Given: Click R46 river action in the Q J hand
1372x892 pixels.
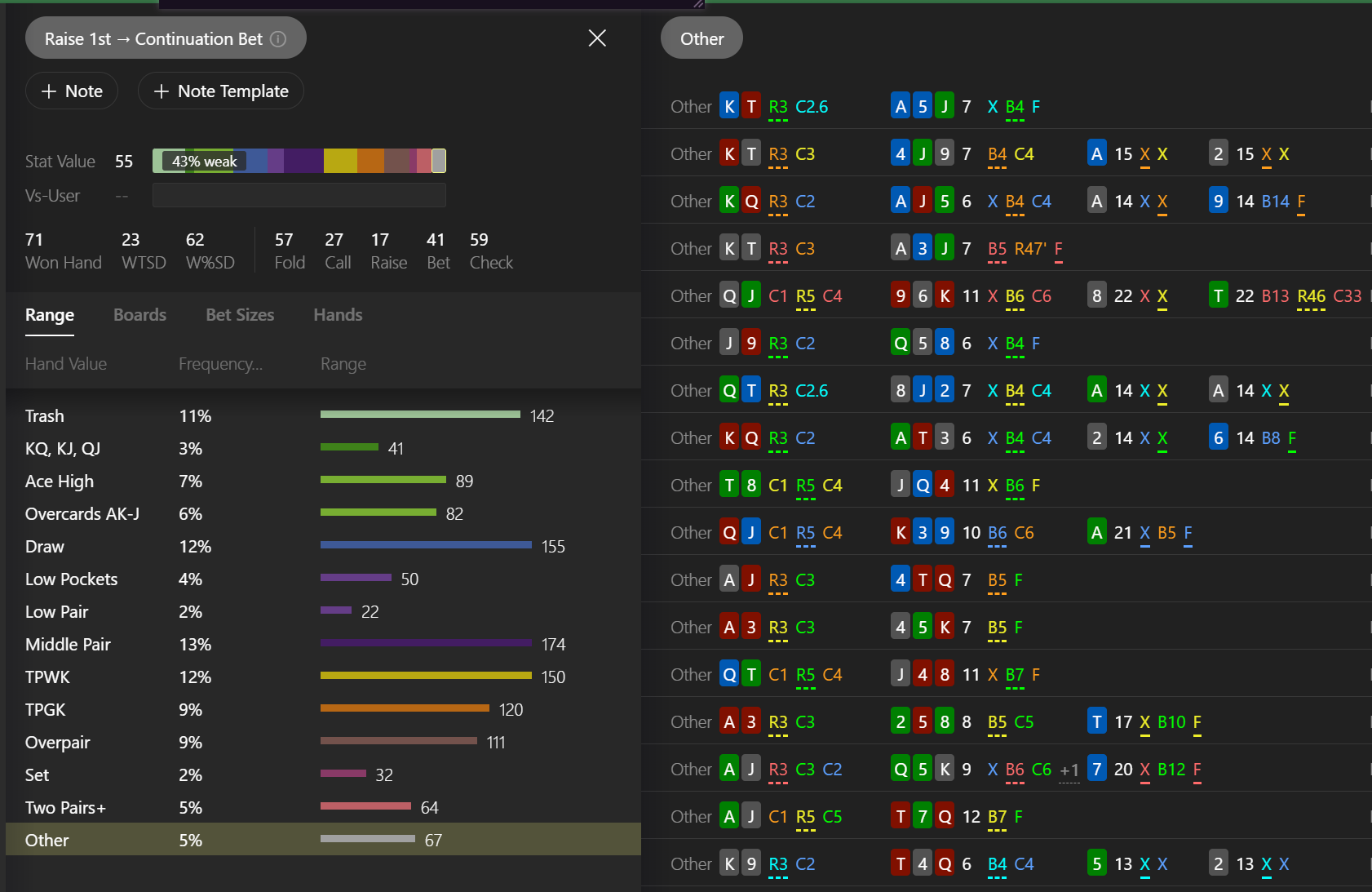Looking at the screenshot, I should tap(1312, 296).
